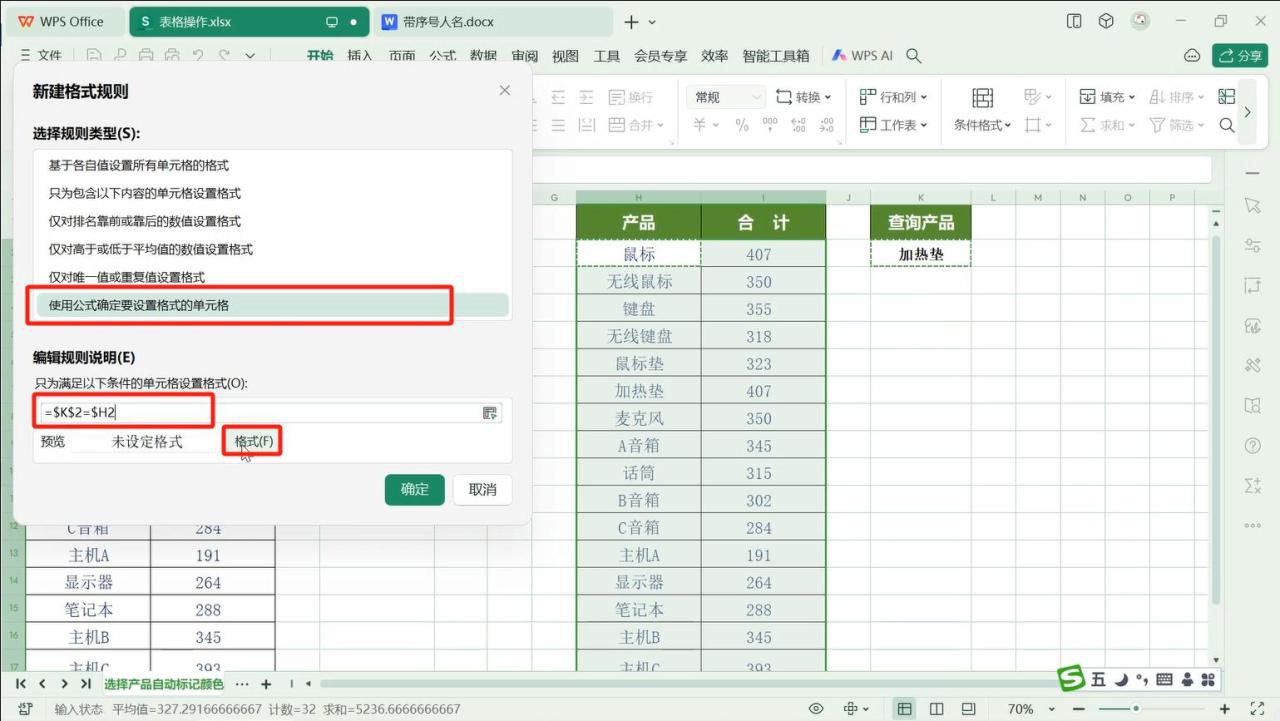Add a new sheet with plus button
The image size is (1280, 721).
pos(266,684)
